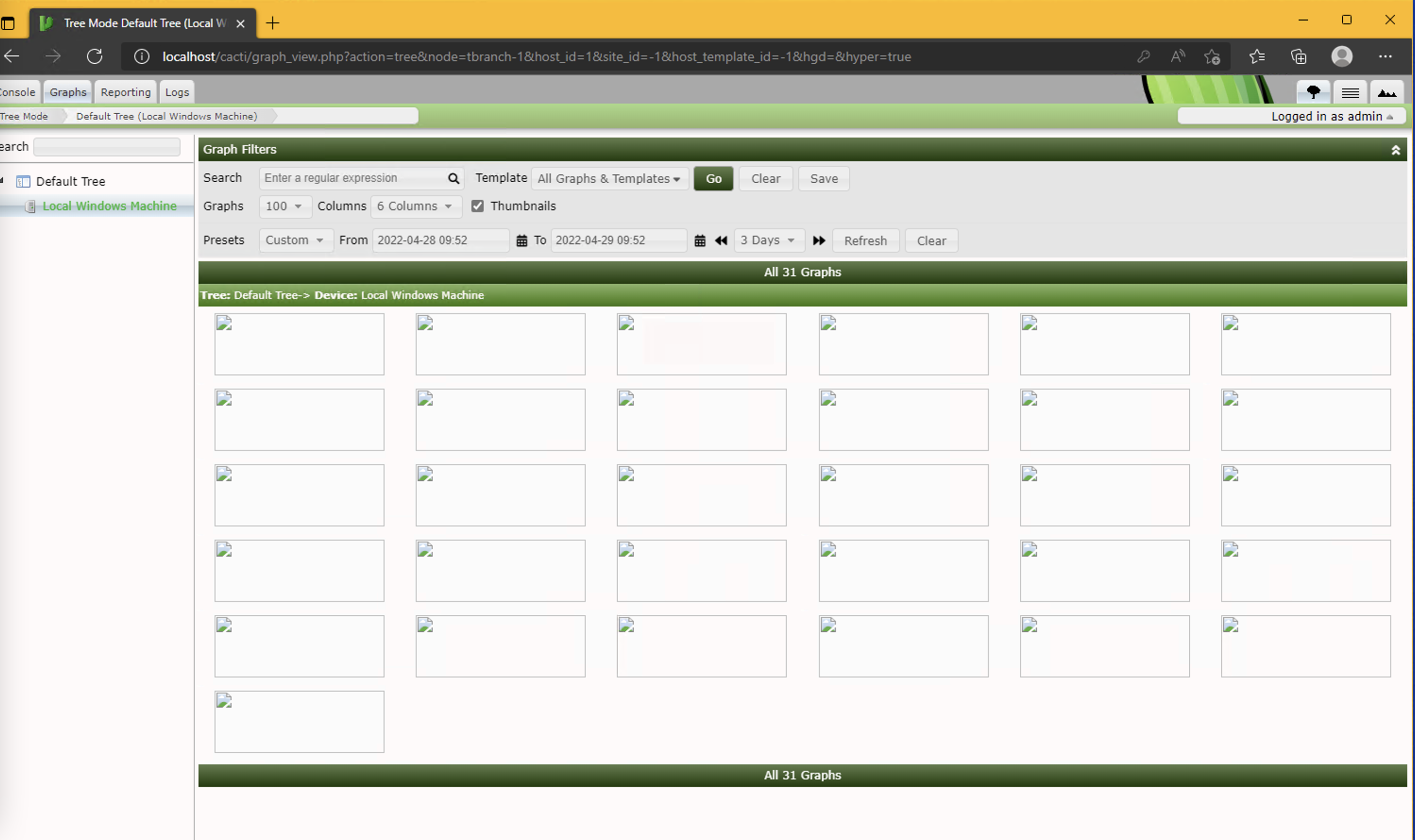Add this page to favorites star icon

point(1212,57)
